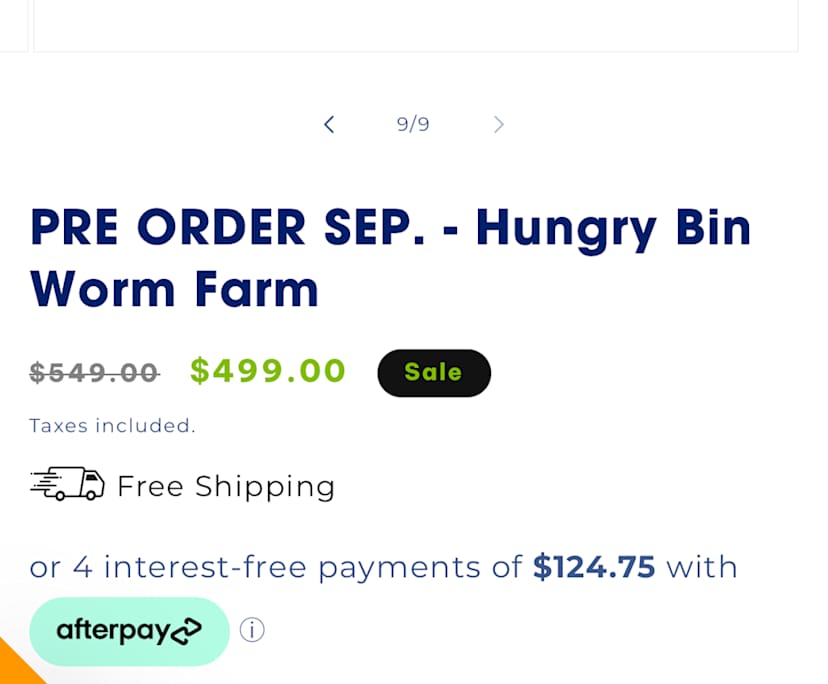Click the 9/9 slide counter
Image resolution: width=828 pixels, height=684 pixels.
(x=413, y=124)
